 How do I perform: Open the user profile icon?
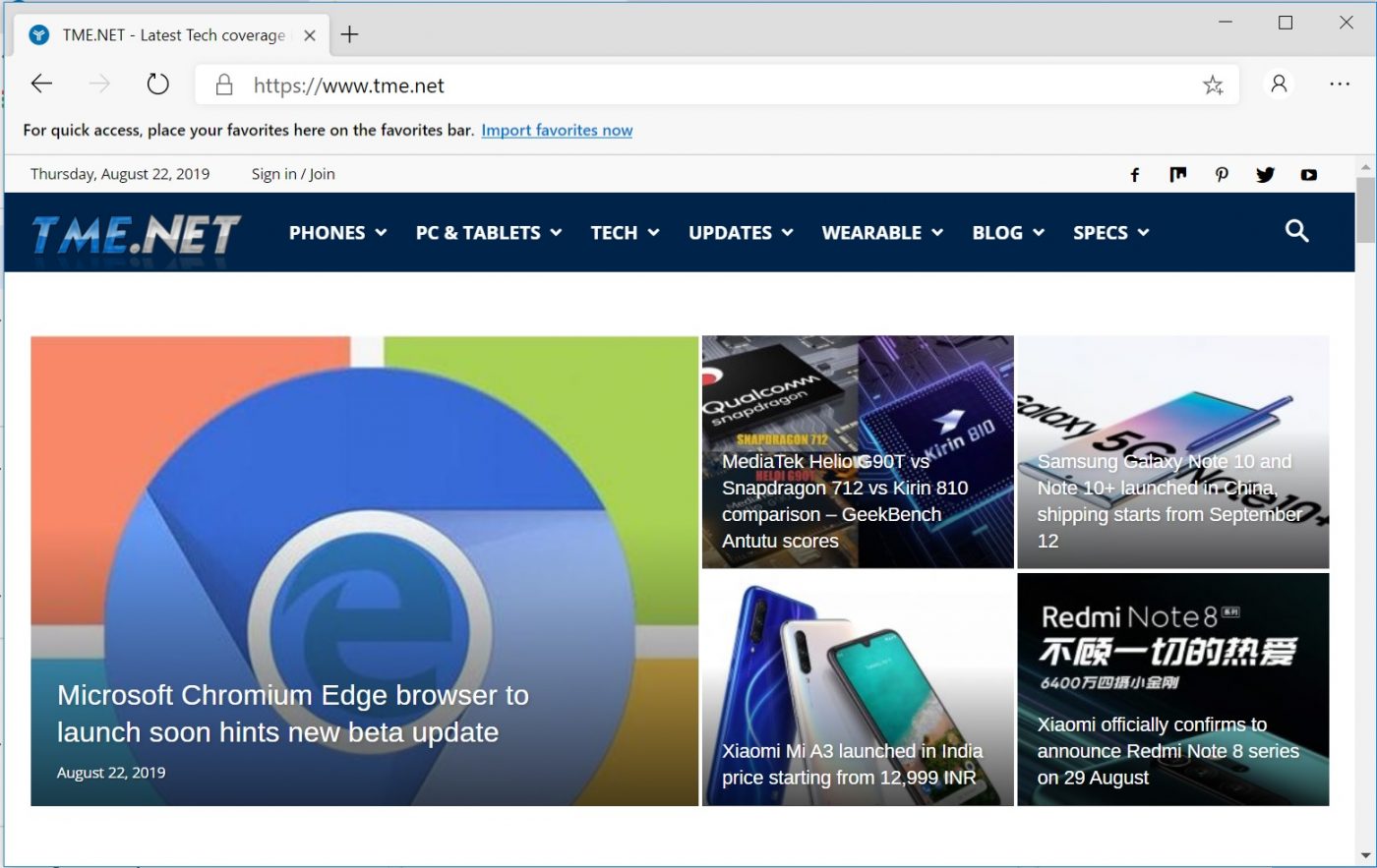coord(1279,85)
